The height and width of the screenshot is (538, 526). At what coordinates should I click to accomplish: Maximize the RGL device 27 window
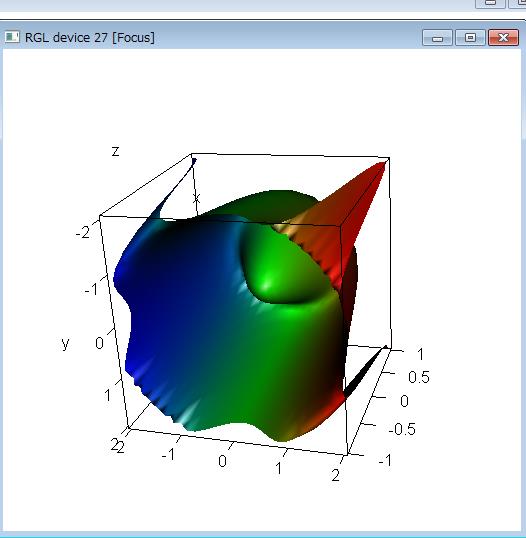[x=470, y=37]
